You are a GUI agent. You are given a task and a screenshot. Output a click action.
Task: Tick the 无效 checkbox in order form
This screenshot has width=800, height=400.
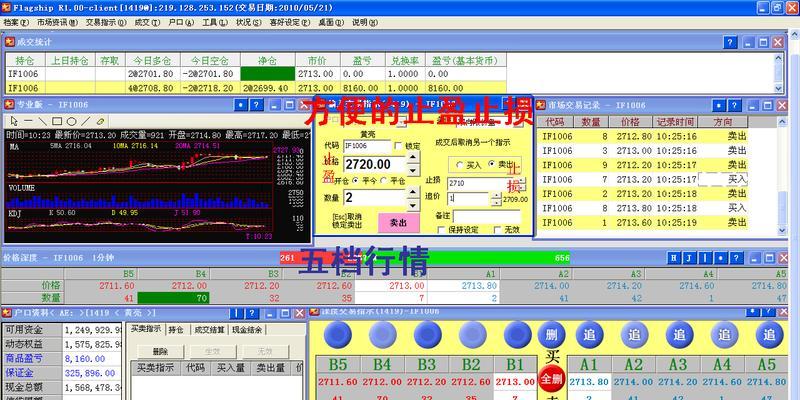pos(498,230)
